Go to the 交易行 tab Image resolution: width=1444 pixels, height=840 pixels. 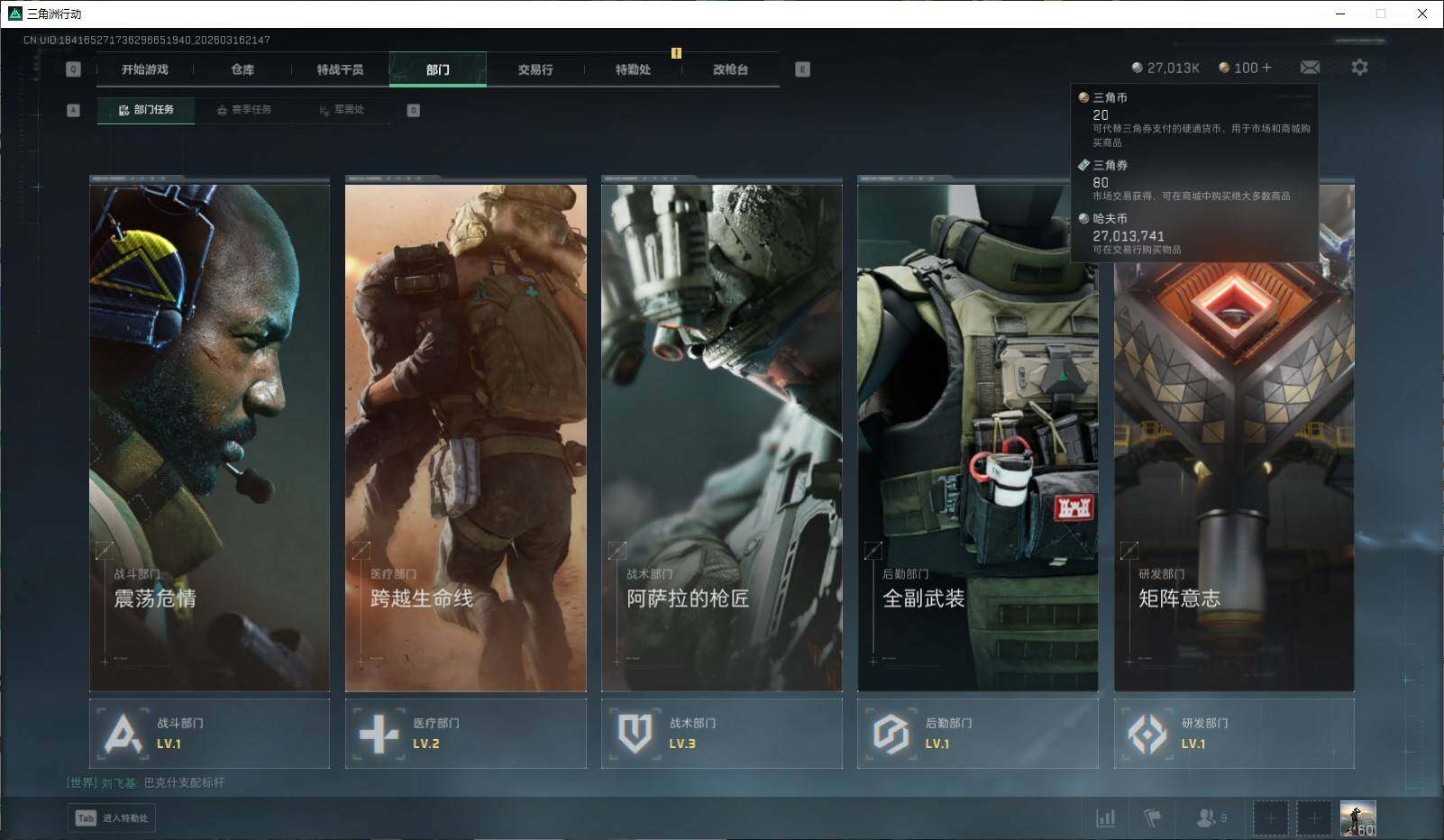535,69
